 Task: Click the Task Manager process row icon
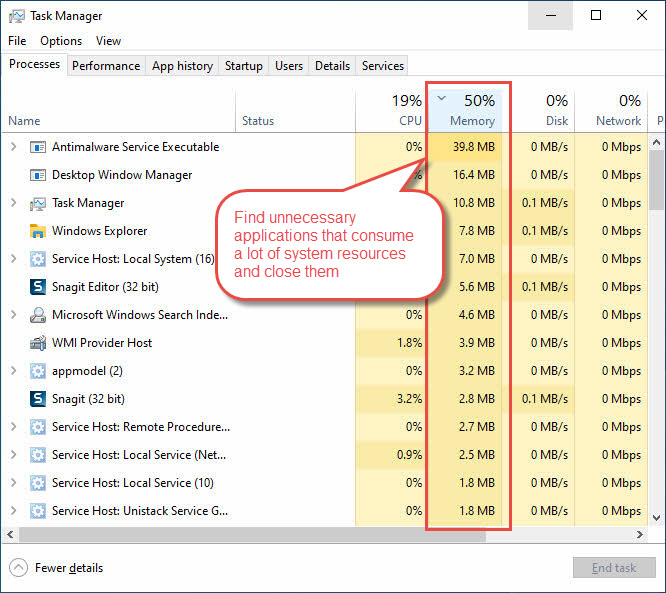[x=38, y=203]
